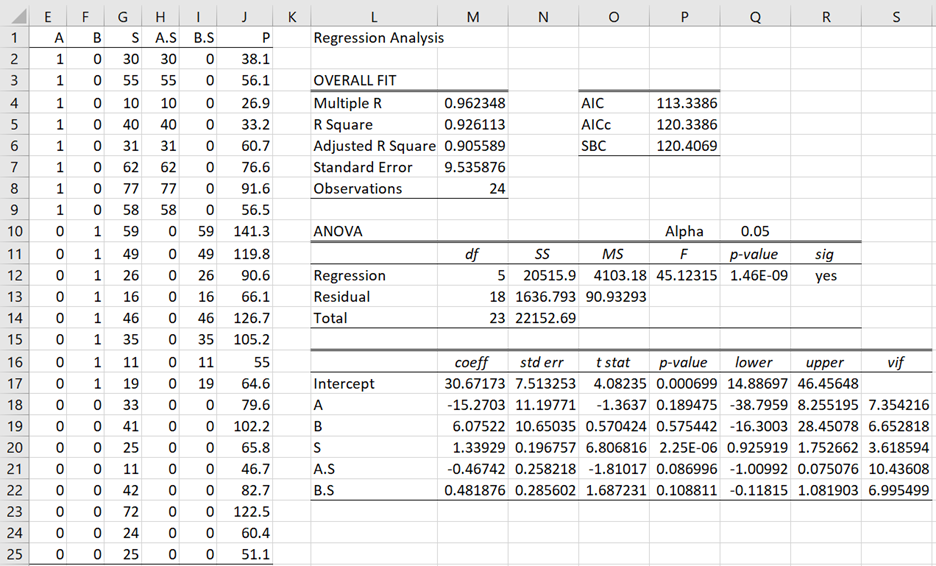Select row 1 header
Viewport: 936px width, 566px height.
[14, 38]
